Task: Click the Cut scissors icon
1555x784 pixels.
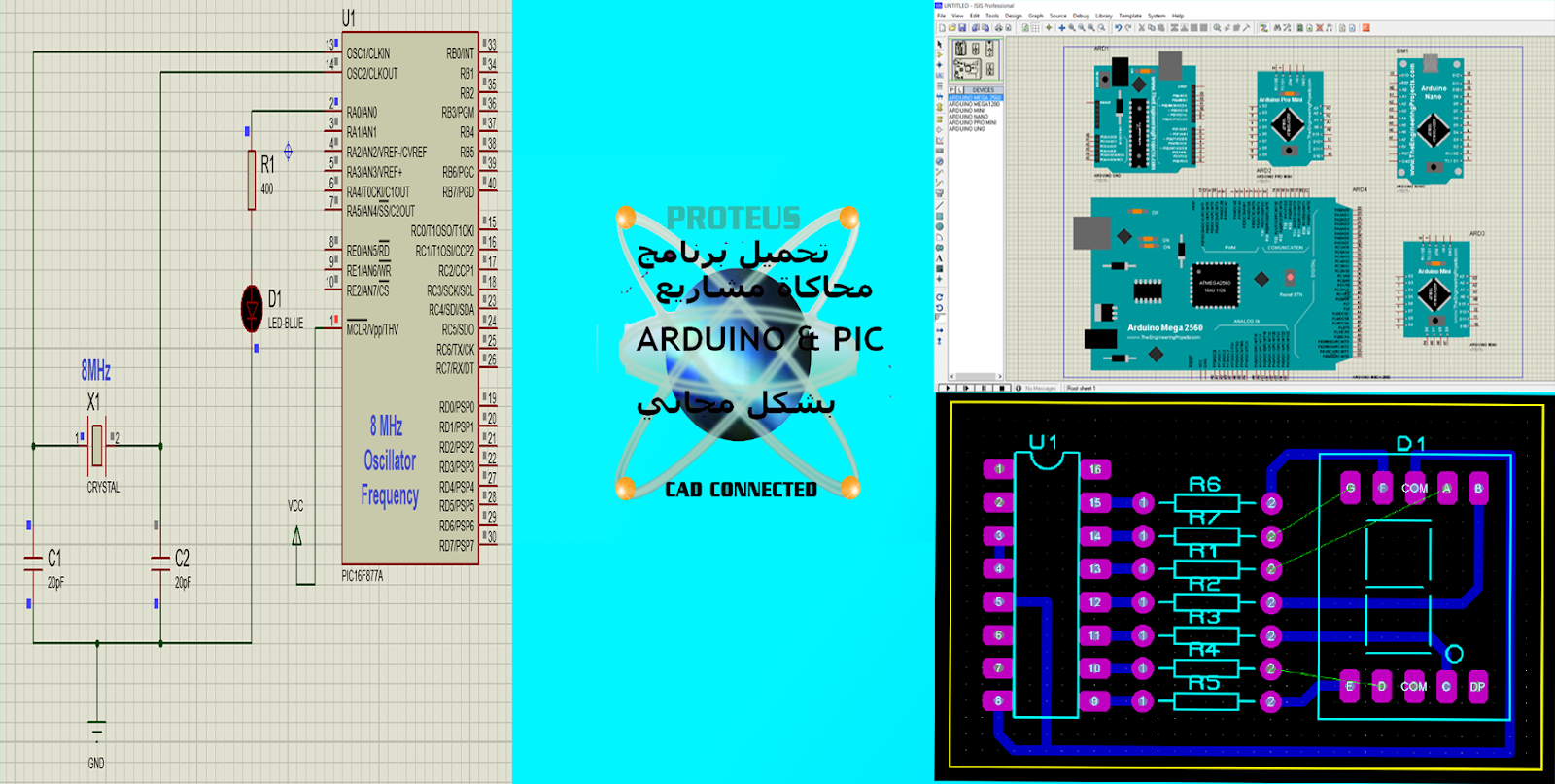Action: 1141,28
